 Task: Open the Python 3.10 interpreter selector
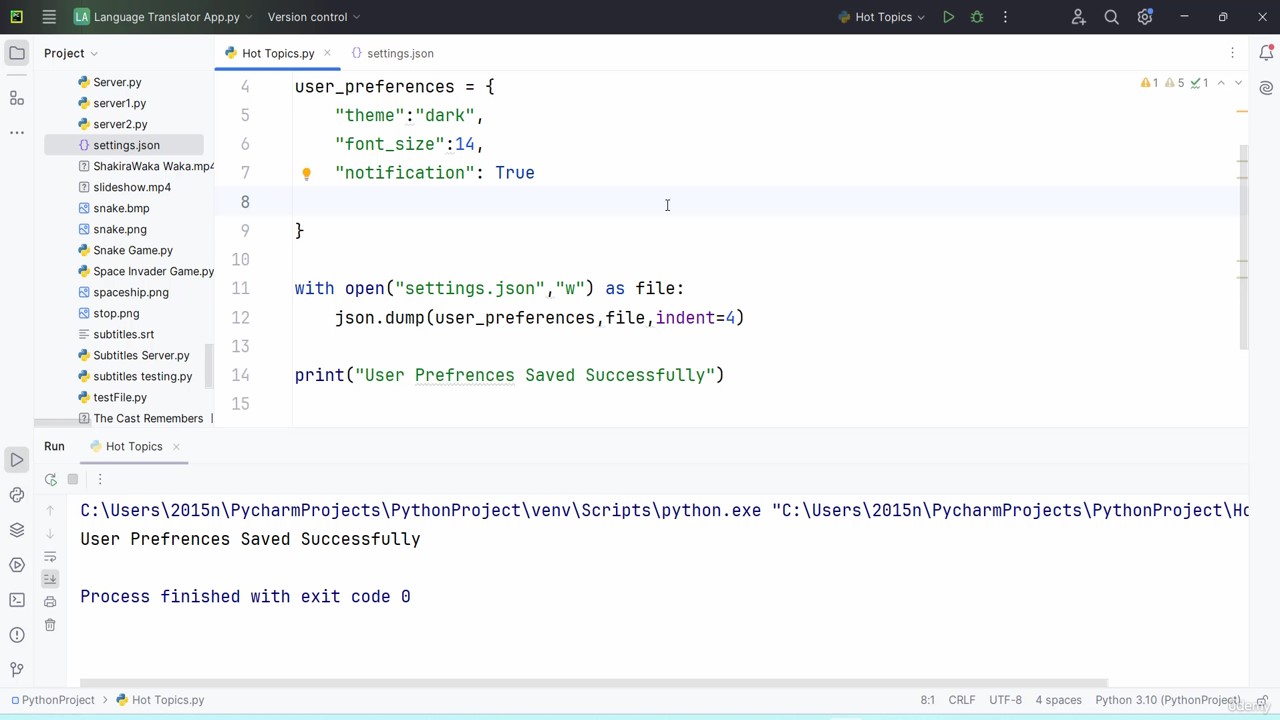pos(1168,700)
